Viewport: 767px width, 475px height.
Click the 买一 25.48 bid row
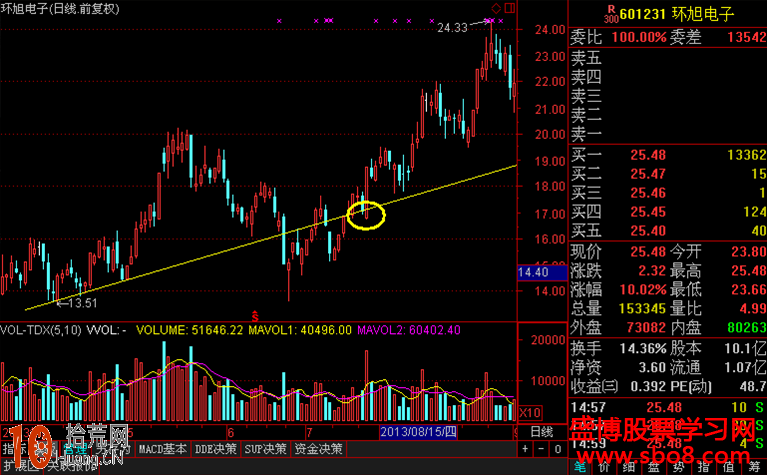tap(668, 155)
